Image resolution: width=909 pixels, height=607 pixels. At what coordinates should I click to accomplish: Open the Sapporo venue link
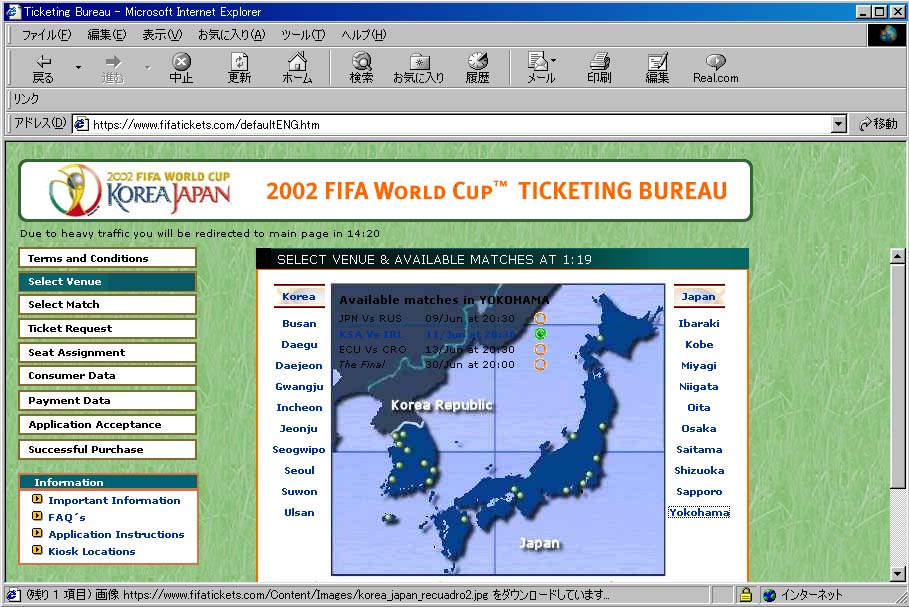pos(699,492)
